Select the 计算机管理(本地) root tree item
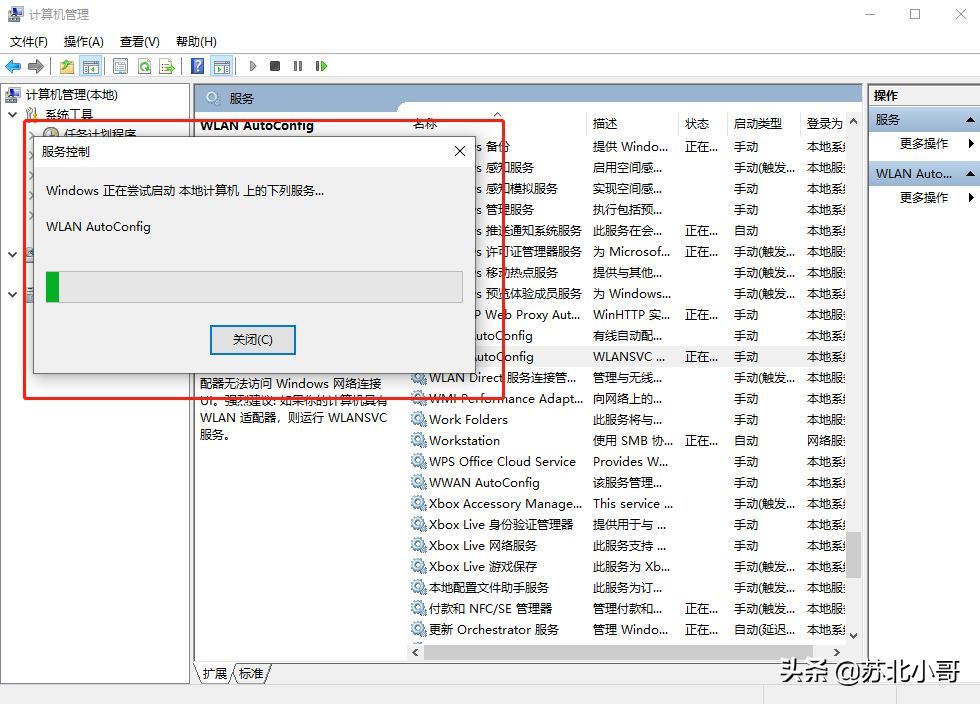The height and width of the screenshot is (704, 980). click(x=71, y=94)
